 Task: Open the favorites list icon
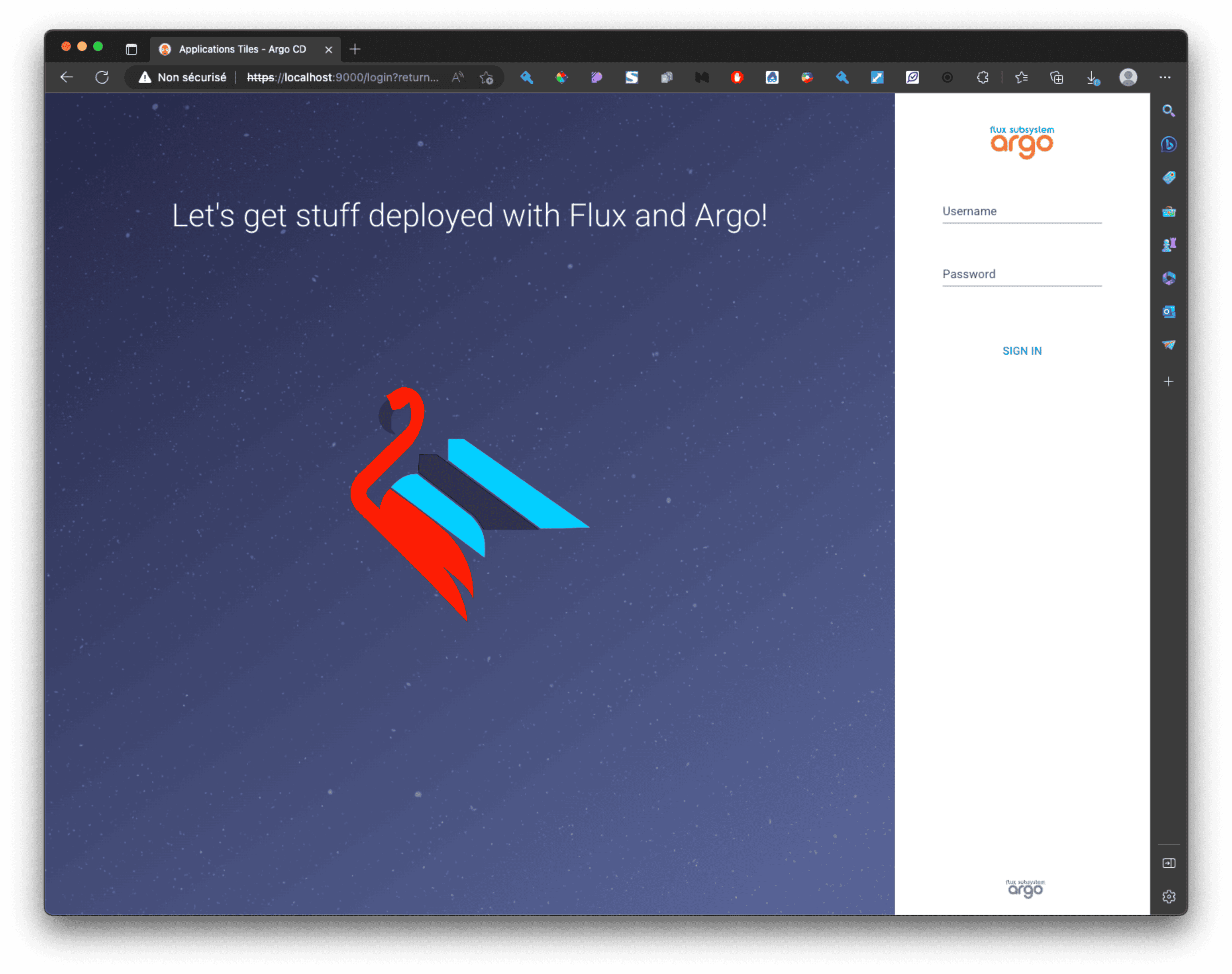pyautogui.click(x=1021, y=78)
